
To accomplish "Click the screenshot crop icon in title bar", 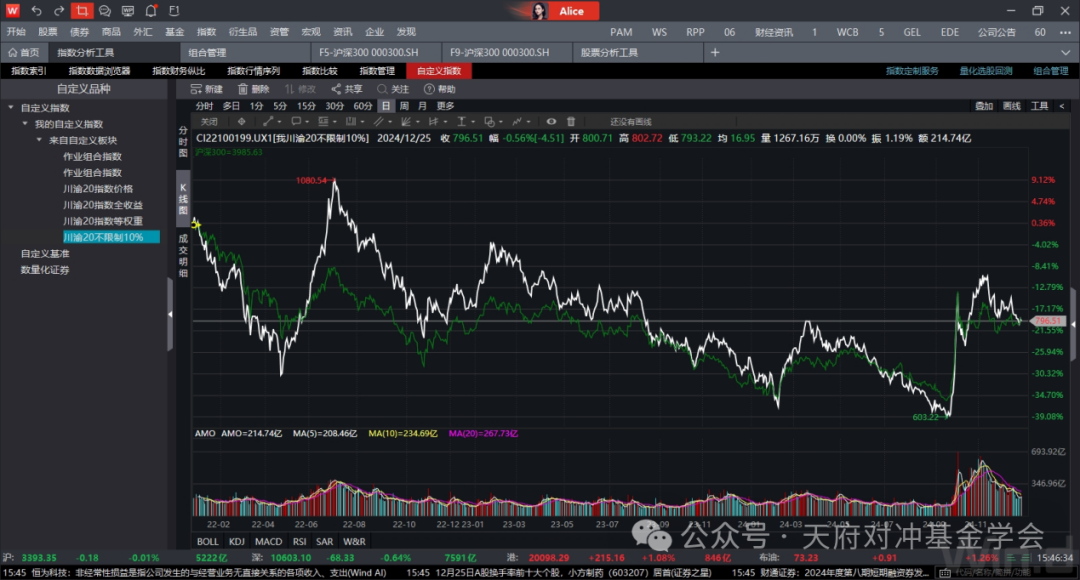I will (x=82, y=11).
